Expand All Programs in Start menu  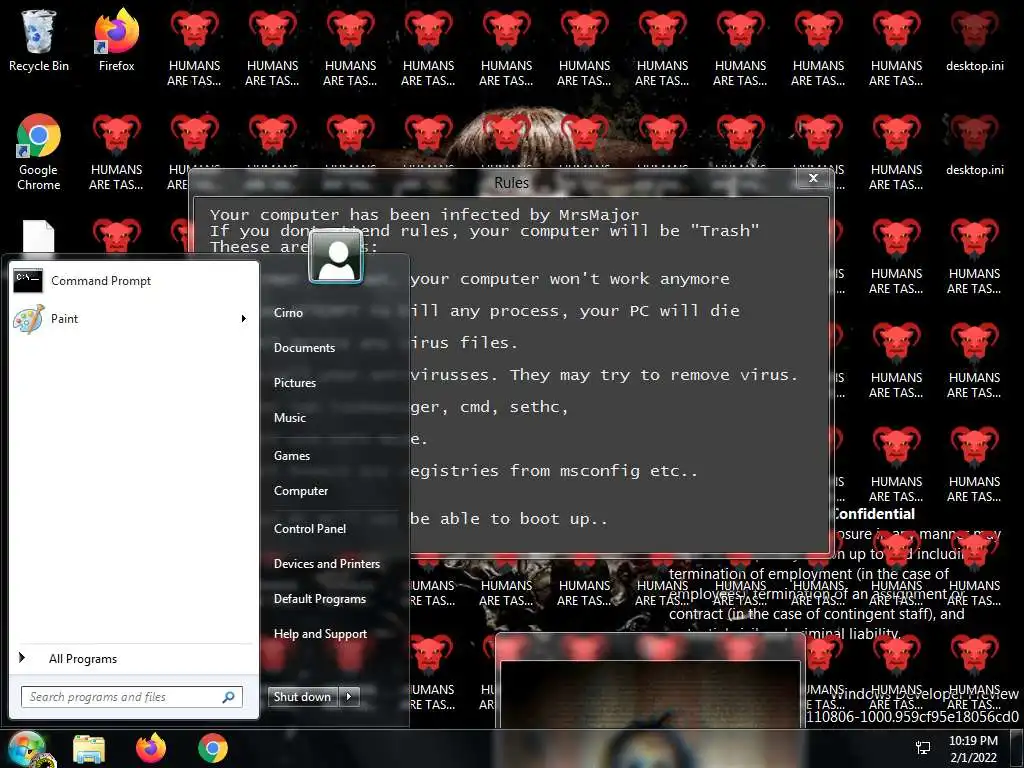134,658
